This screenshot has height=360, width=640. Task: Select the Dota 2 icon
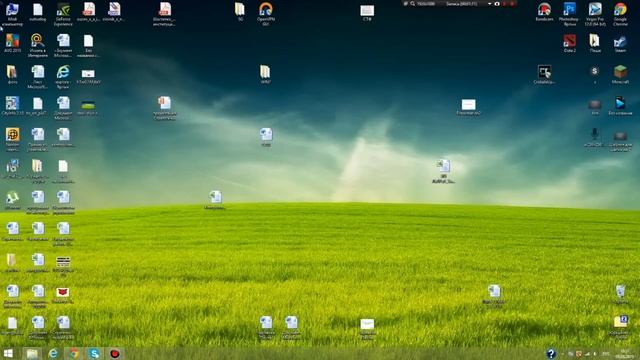[x=569, y=43]
